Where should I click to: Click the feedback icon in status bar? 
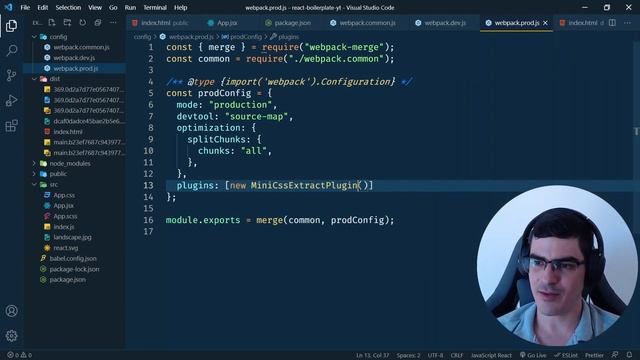pos(615,355)
